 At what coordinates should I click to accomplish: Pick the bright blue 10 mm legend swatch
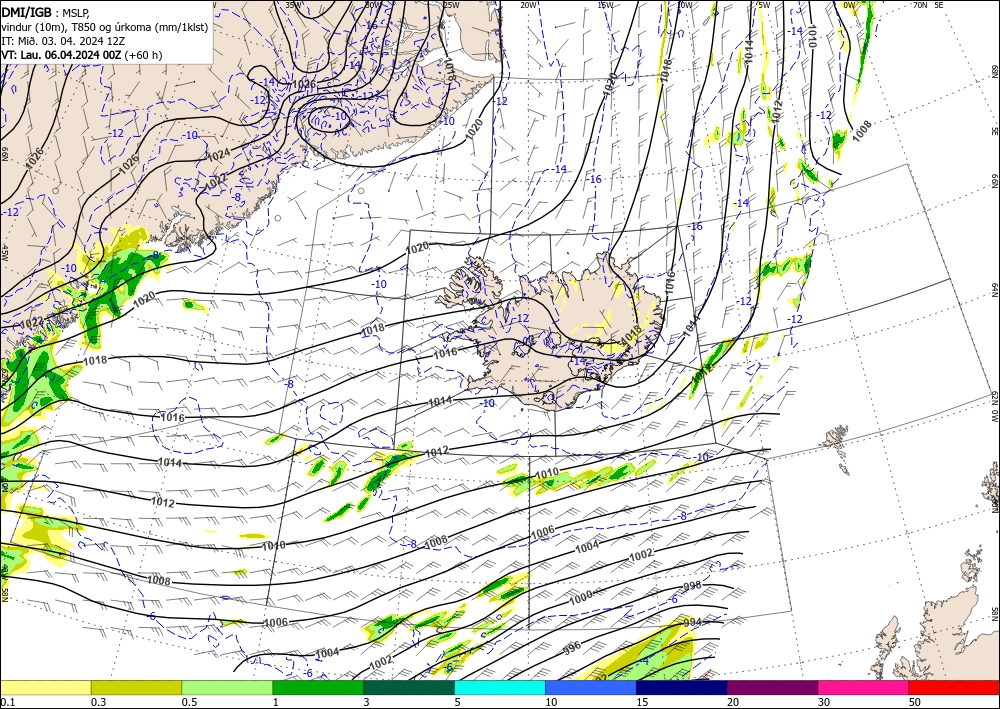pos(591,687)
